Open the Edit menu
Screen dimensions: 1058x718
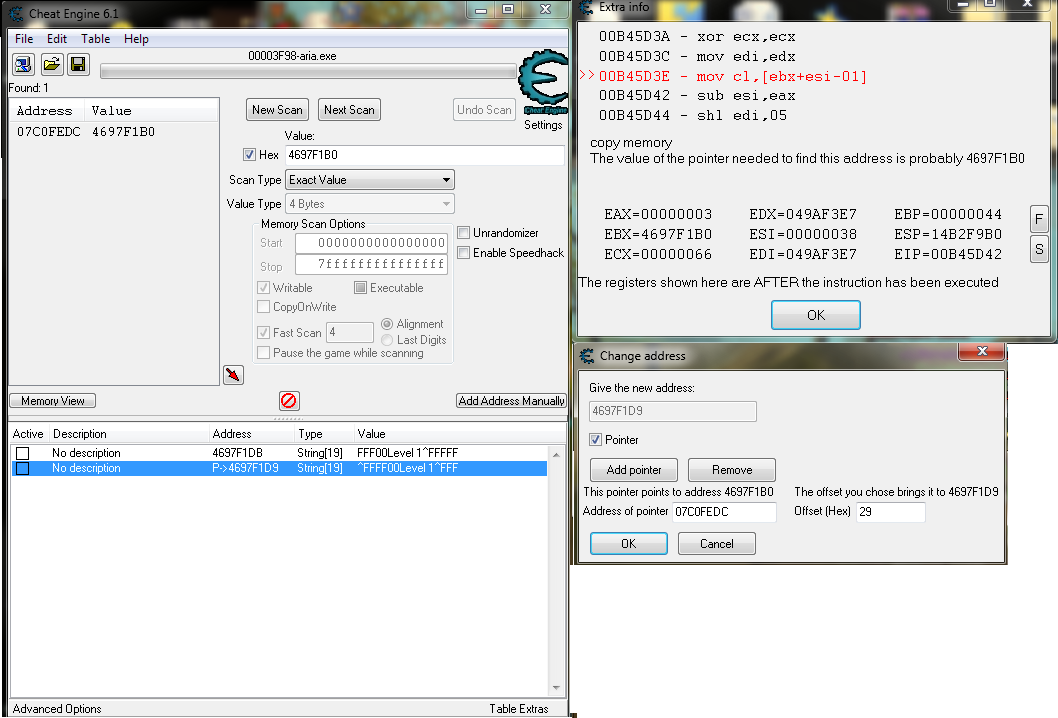tap(57, 39)
